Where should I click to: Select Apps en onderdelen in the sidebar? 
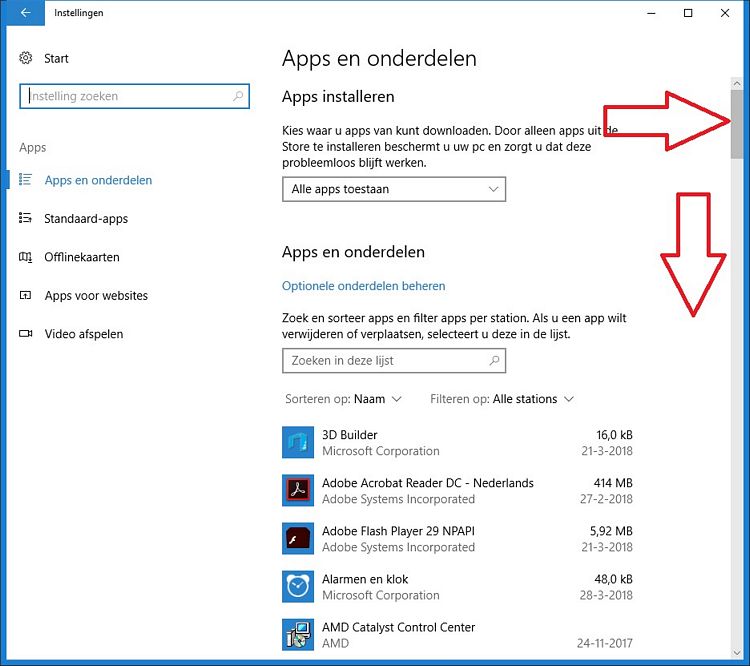point(98,180)
